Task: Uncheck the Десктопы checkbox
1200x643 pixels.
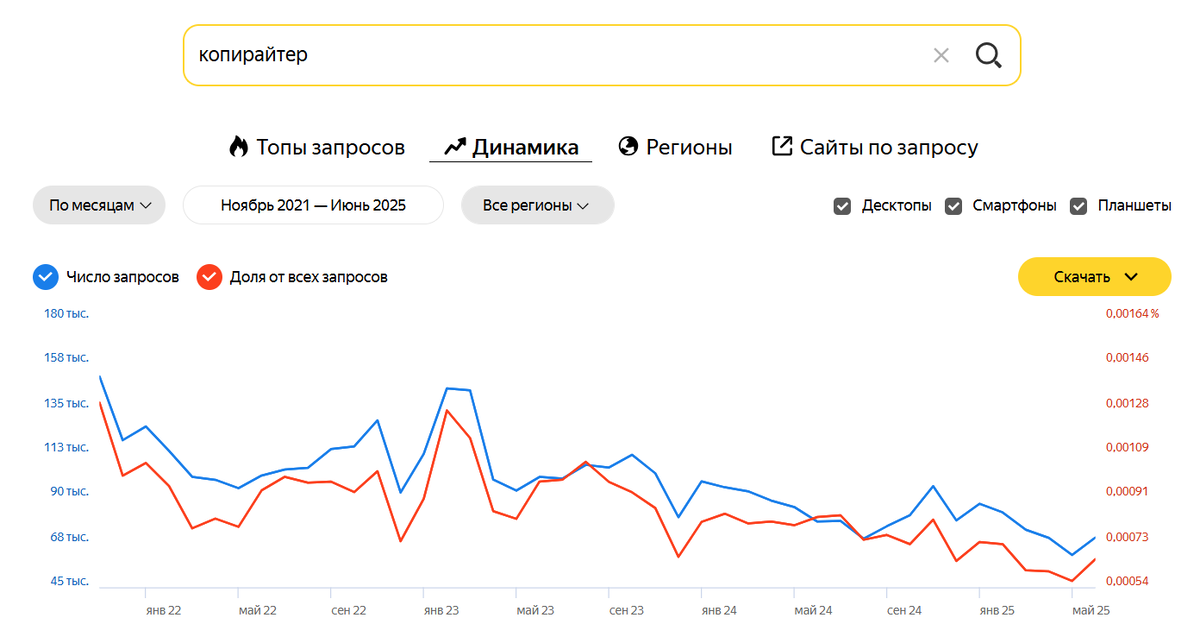Action: [842, 206]
